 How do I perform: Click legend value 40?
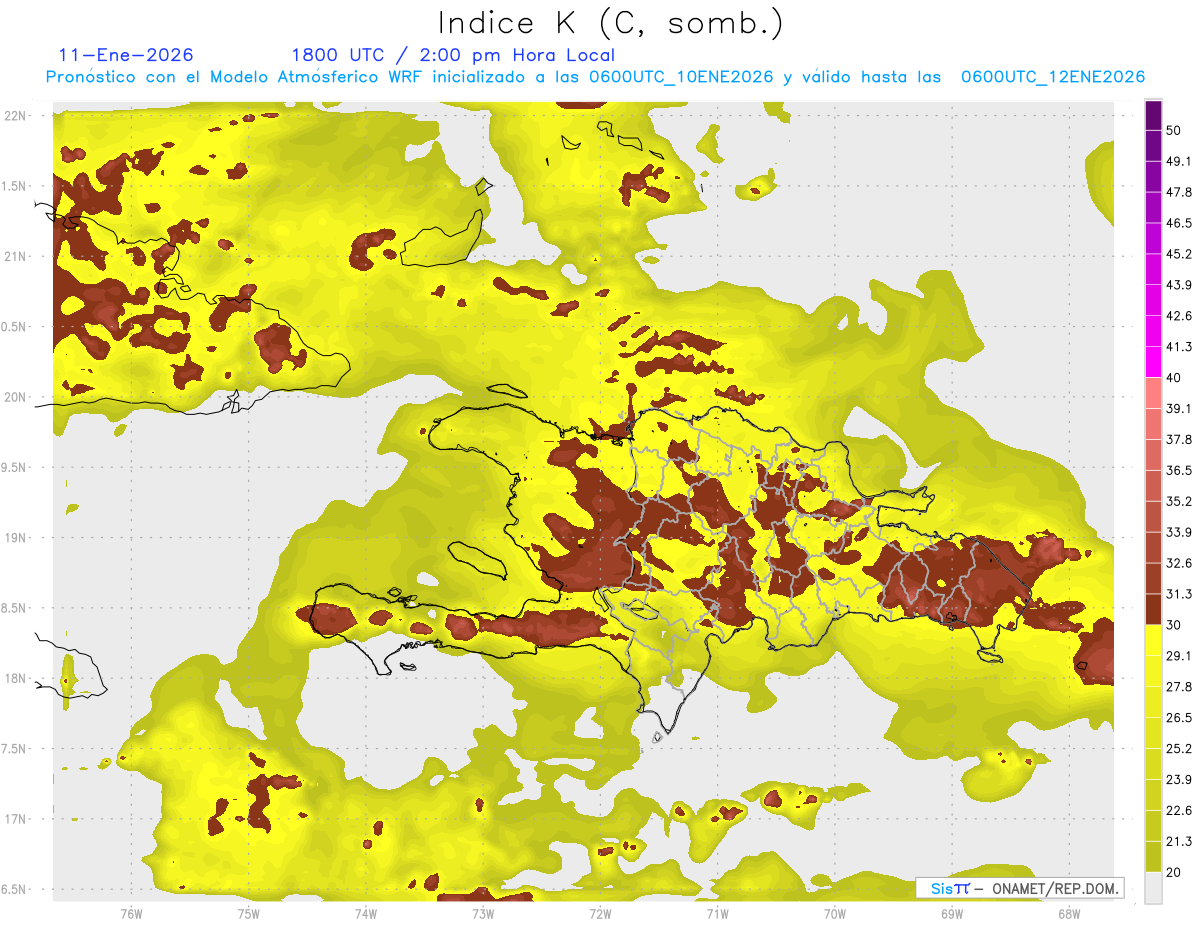(x=1174, y=378)
